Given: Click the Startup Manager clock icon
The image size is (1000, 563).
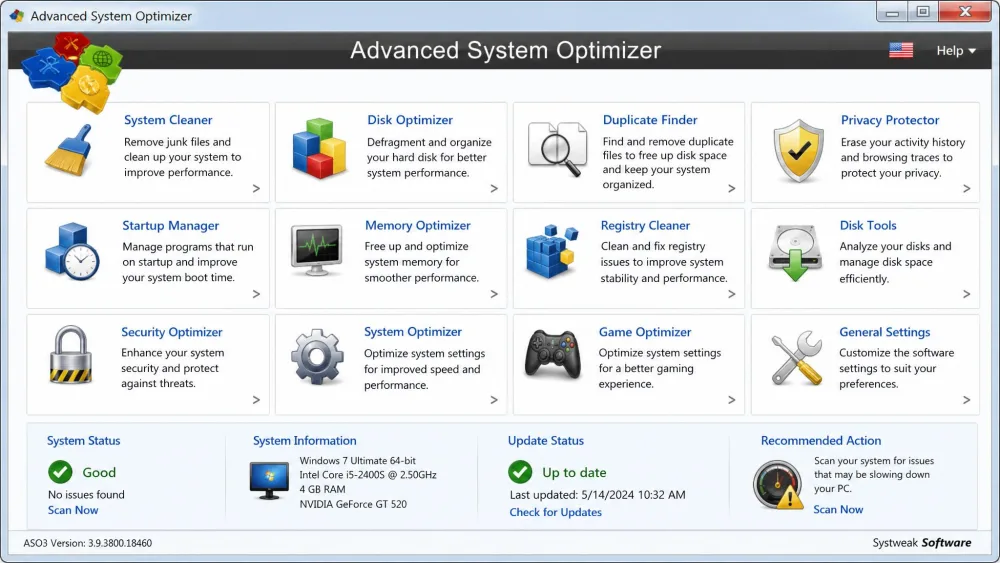Looking at the screenshot, I should tap(72, 252).
